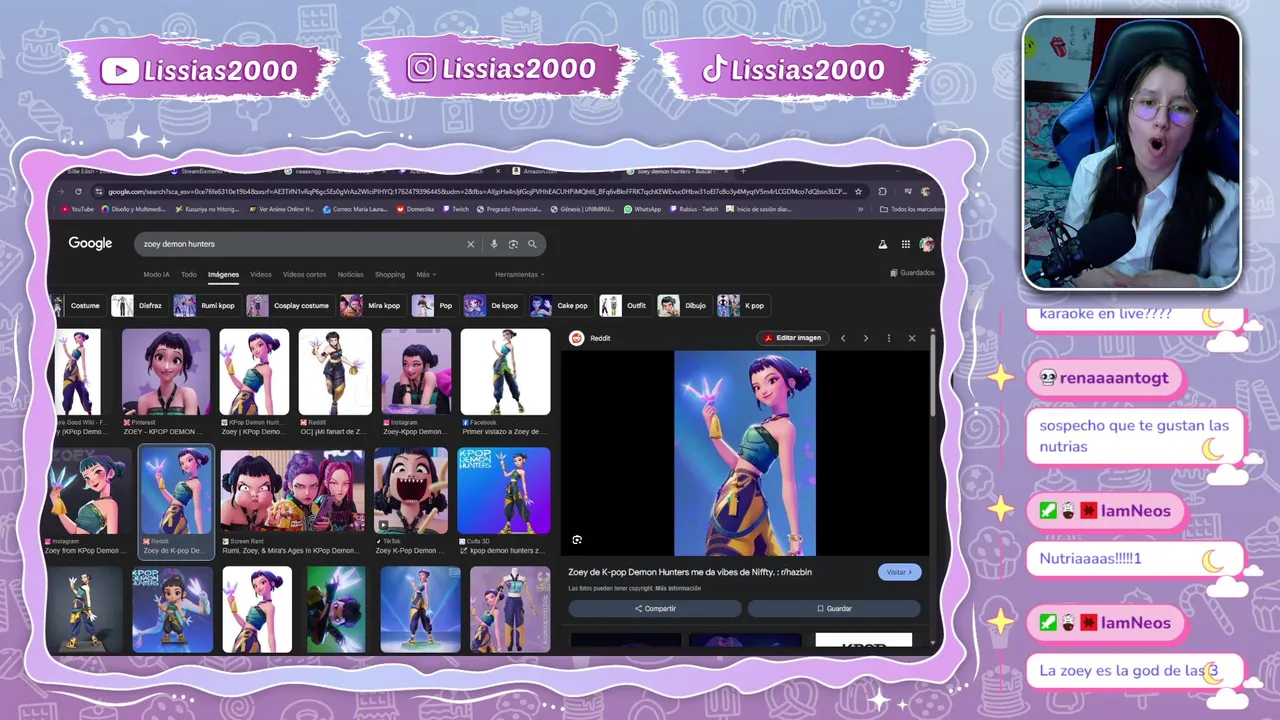Image resolution: width=1280 pixels, height=720 pixels.
Task: Apply the 'K pop' filter chip
Action: [x=743, y=306]
